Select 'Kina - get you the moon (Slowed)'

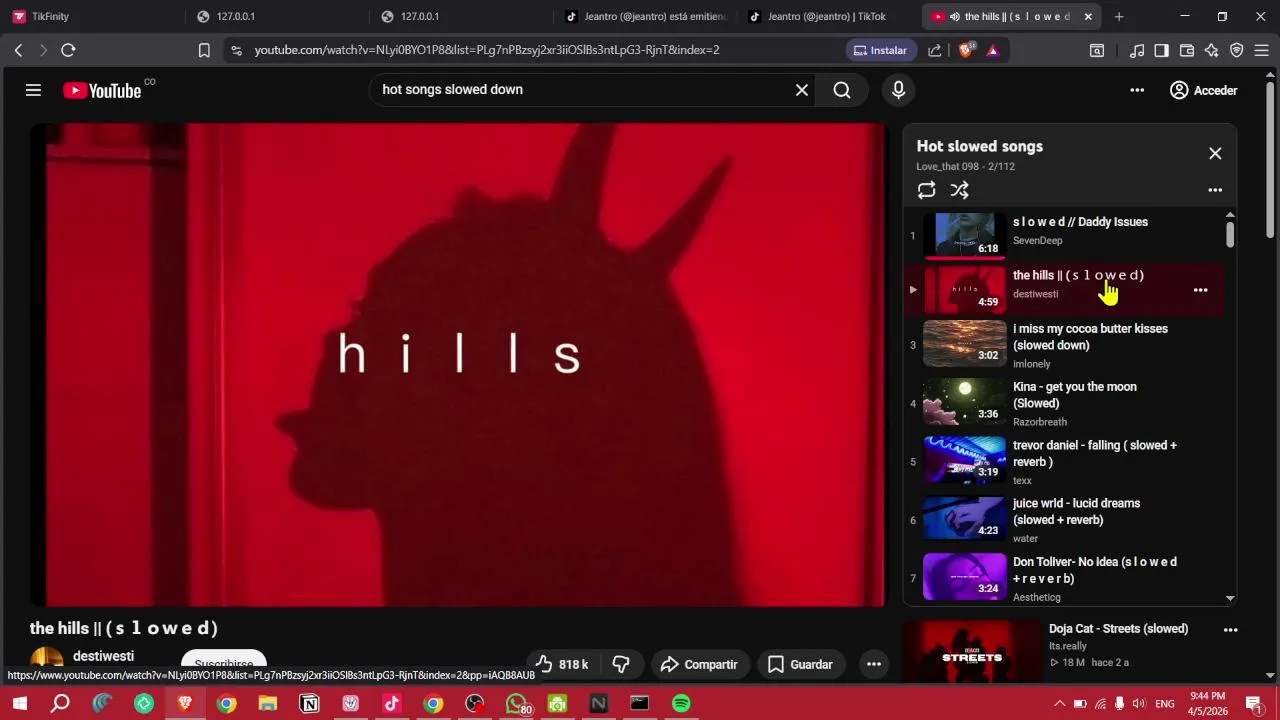click(1064, 403)
